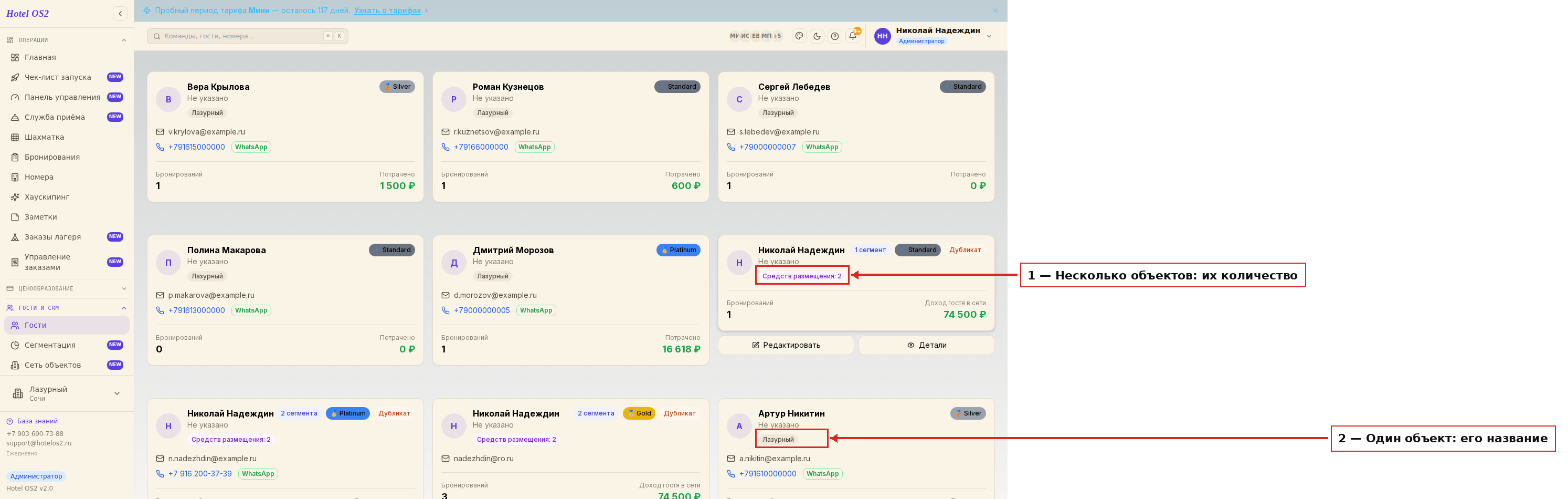Click the phone icon beside +79166000000
The width and height of the screenshot is (1568, 499).
(446, 147)
